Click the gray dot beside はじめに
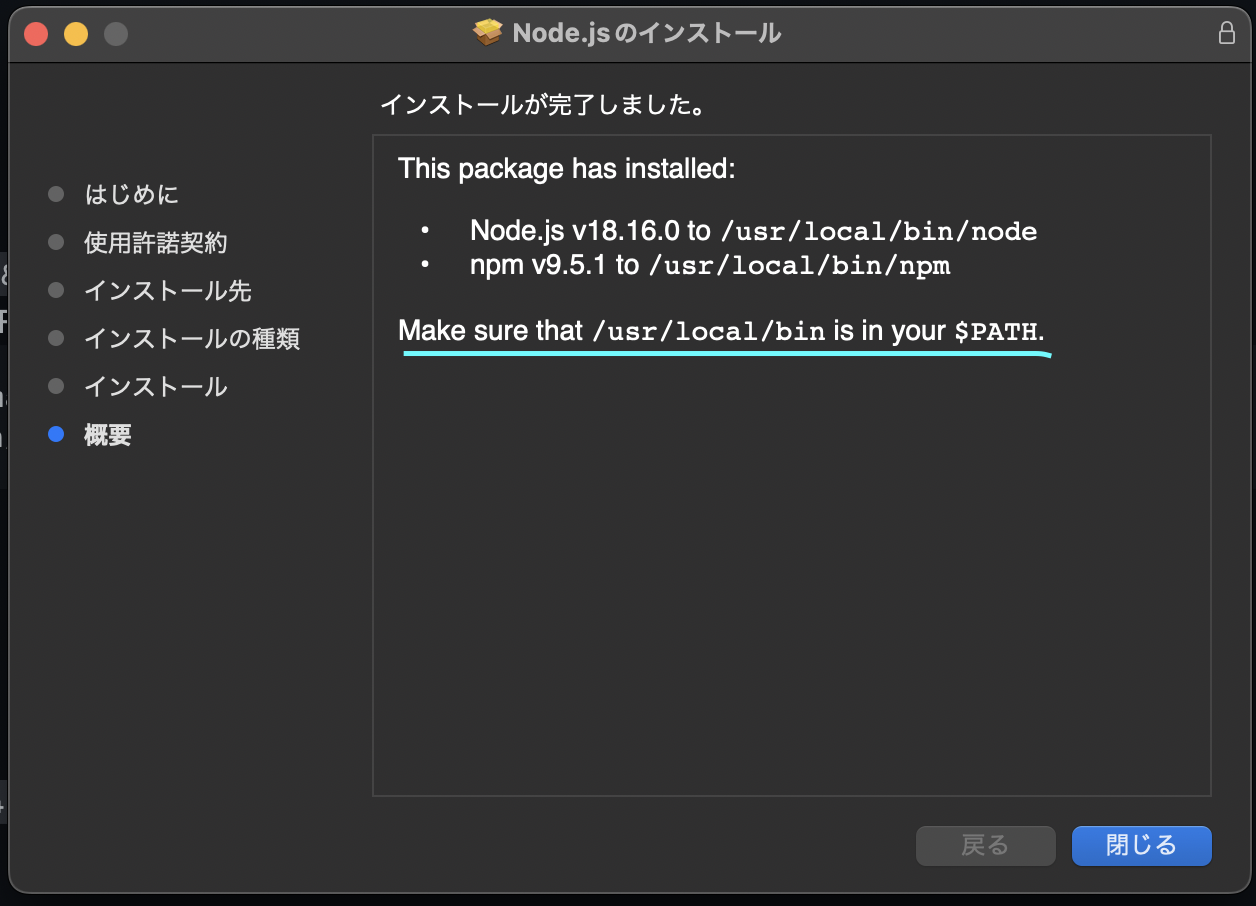Viewport: 1256px width, 906px height. [x=56, y=194]
